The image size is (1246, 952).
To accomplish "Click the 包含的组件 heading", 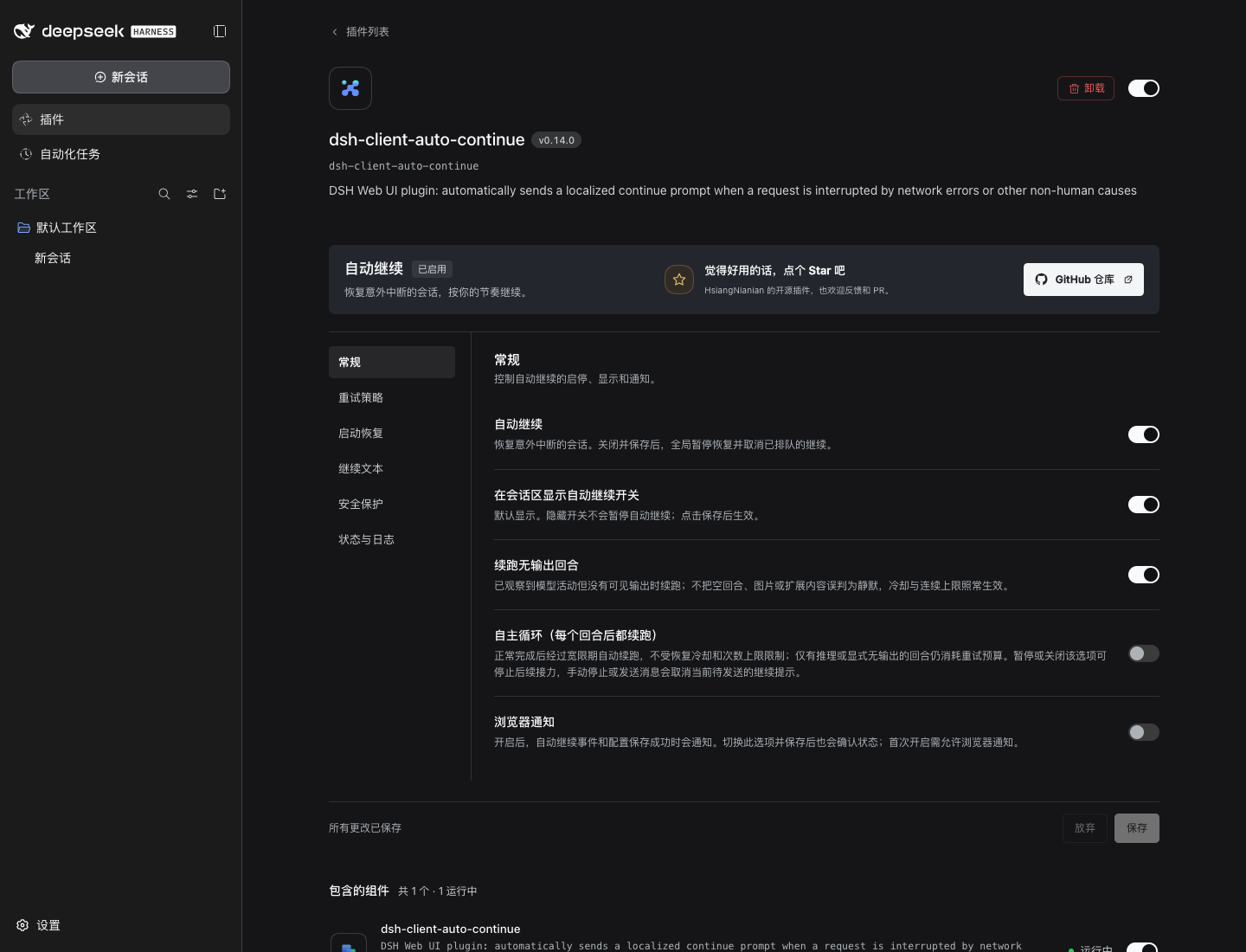I will coord(359,891).
